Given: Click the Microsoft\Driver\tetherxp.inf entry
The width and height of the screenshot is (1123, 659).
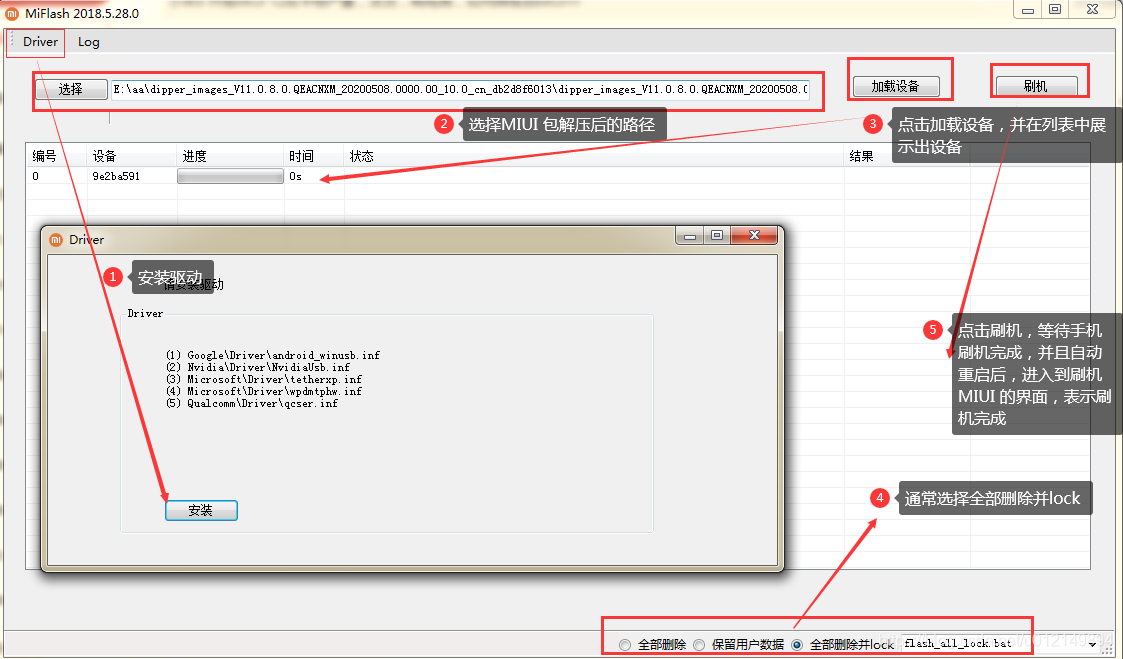Looking at the screenshot, I should (x=264, y=380).
